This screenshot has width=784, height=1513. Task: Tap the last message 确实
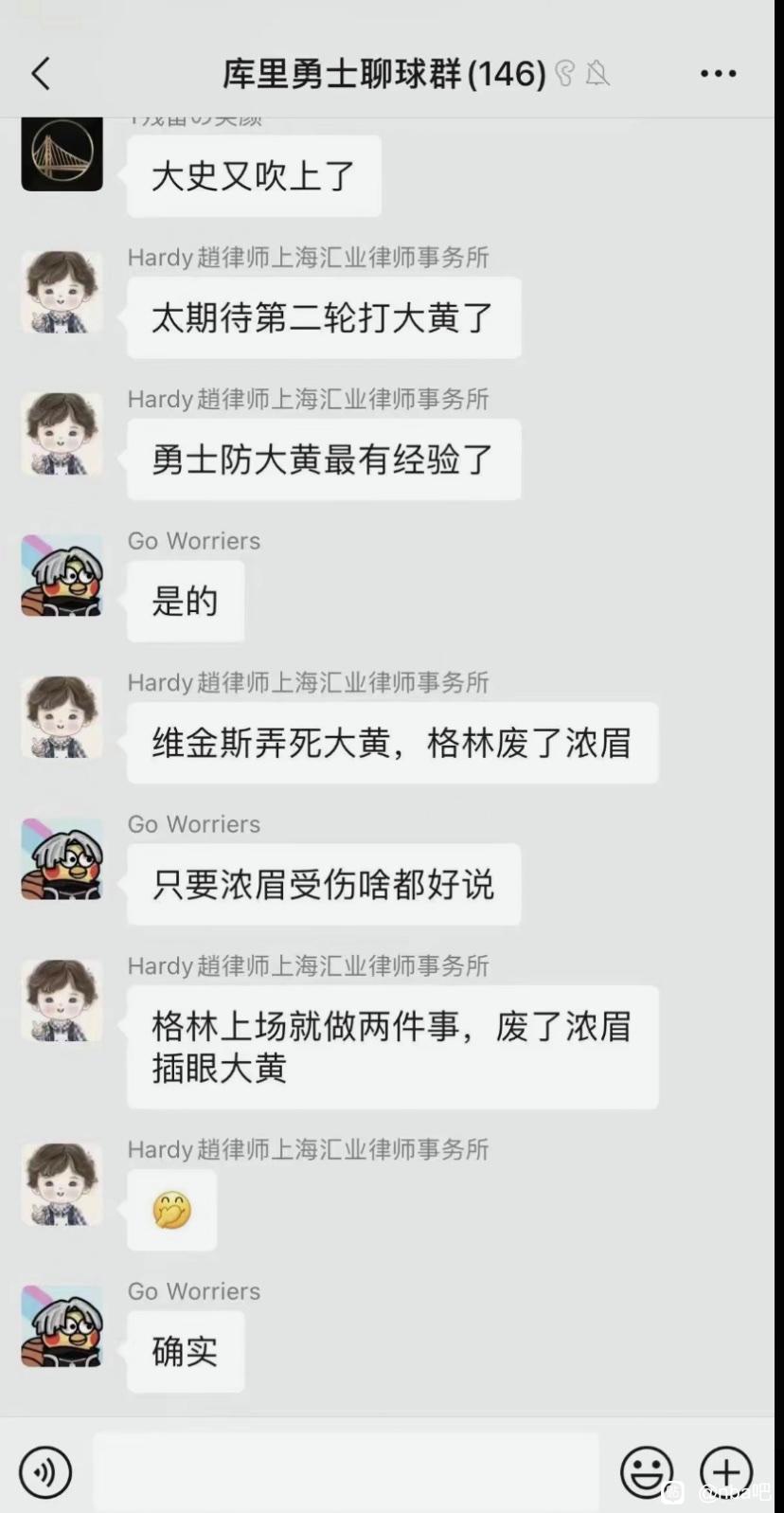click(186, 1351)
